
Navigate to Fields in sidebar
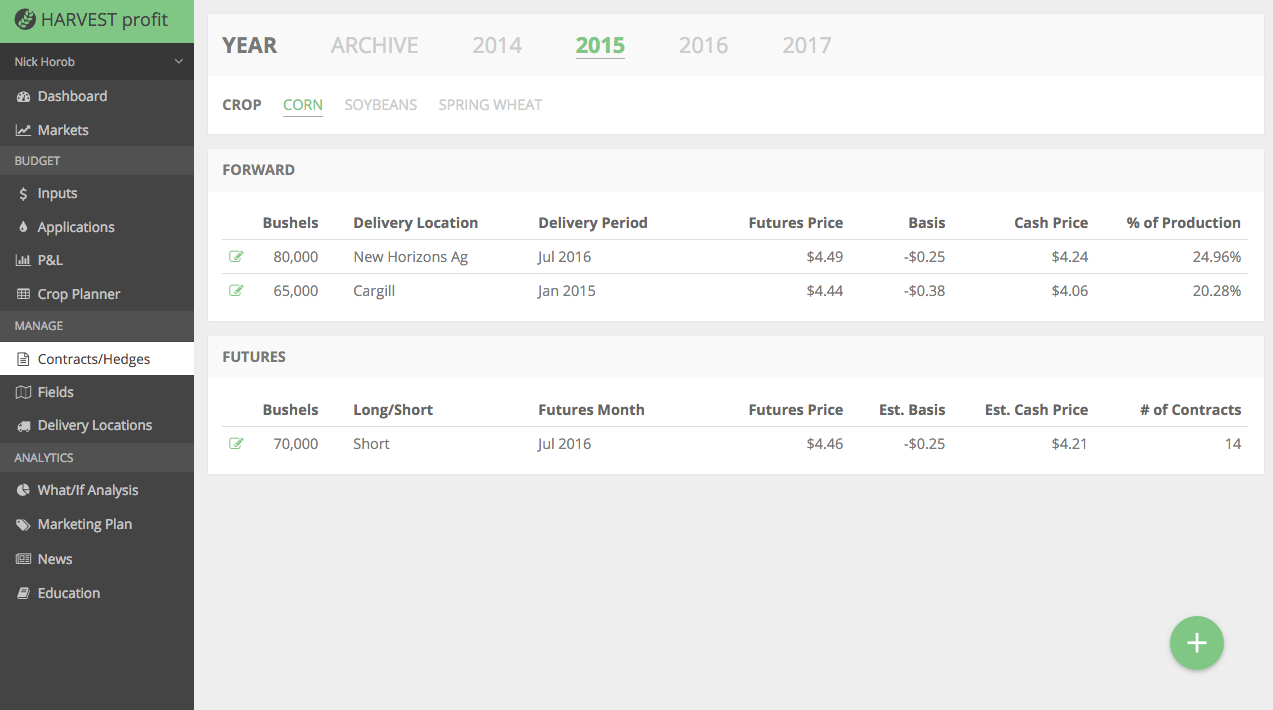(x=55, y=392)
